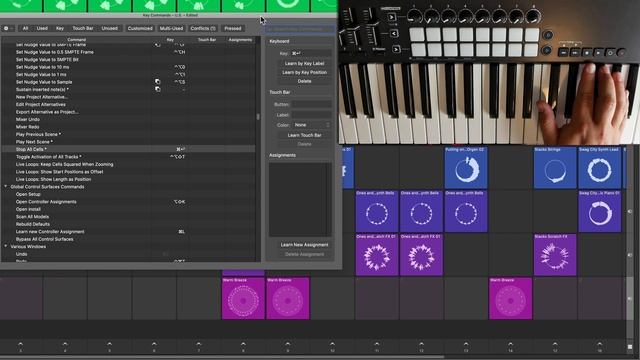Trigger scene 9 at the grid bottom
The image size is (640, 360).
point(288,347)
